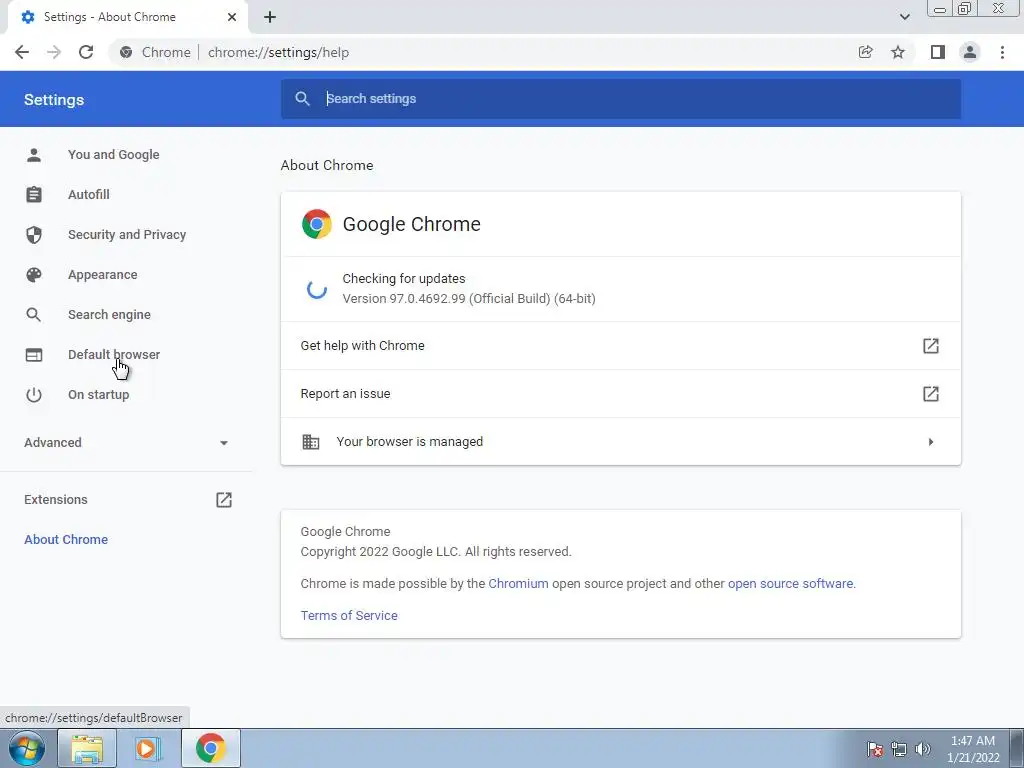The image size is (1024, 768).
Task: Bookmark this page with the star icon
Action: coord(898,52)
